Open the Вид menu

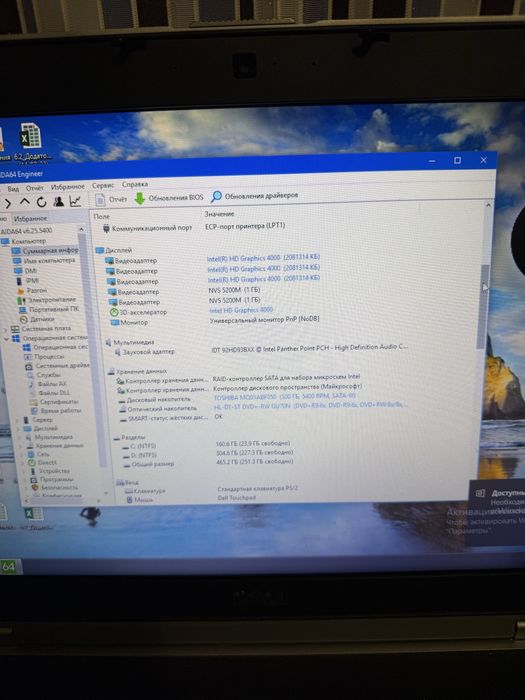(13, 189)
